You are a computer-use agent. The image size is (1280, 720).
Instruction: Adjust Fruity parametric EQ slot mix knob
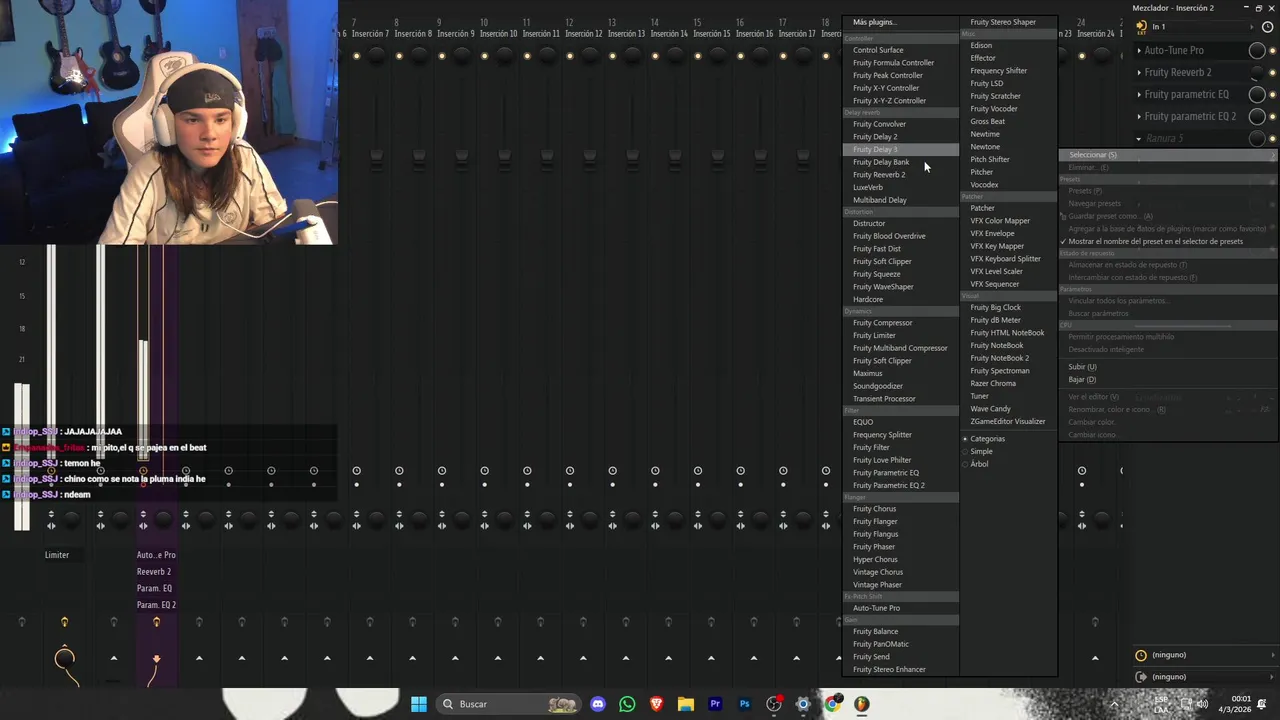click(1257, 94)
